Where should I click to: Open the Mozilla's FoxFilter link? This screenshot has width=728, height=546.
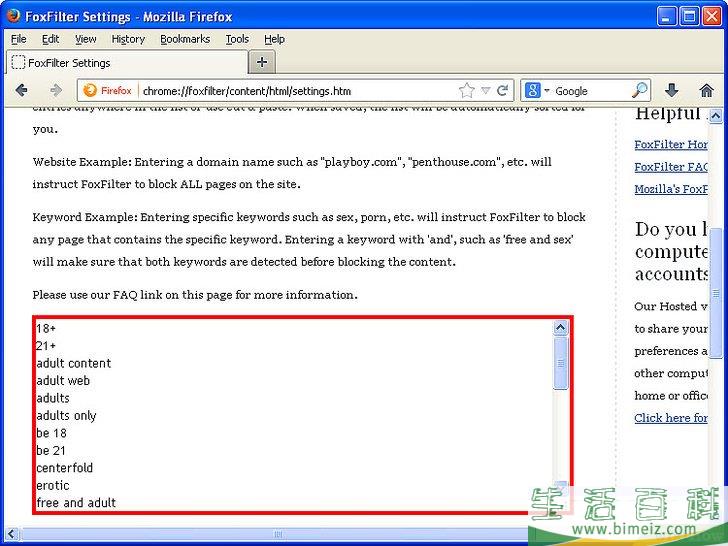tap(671, 189)
